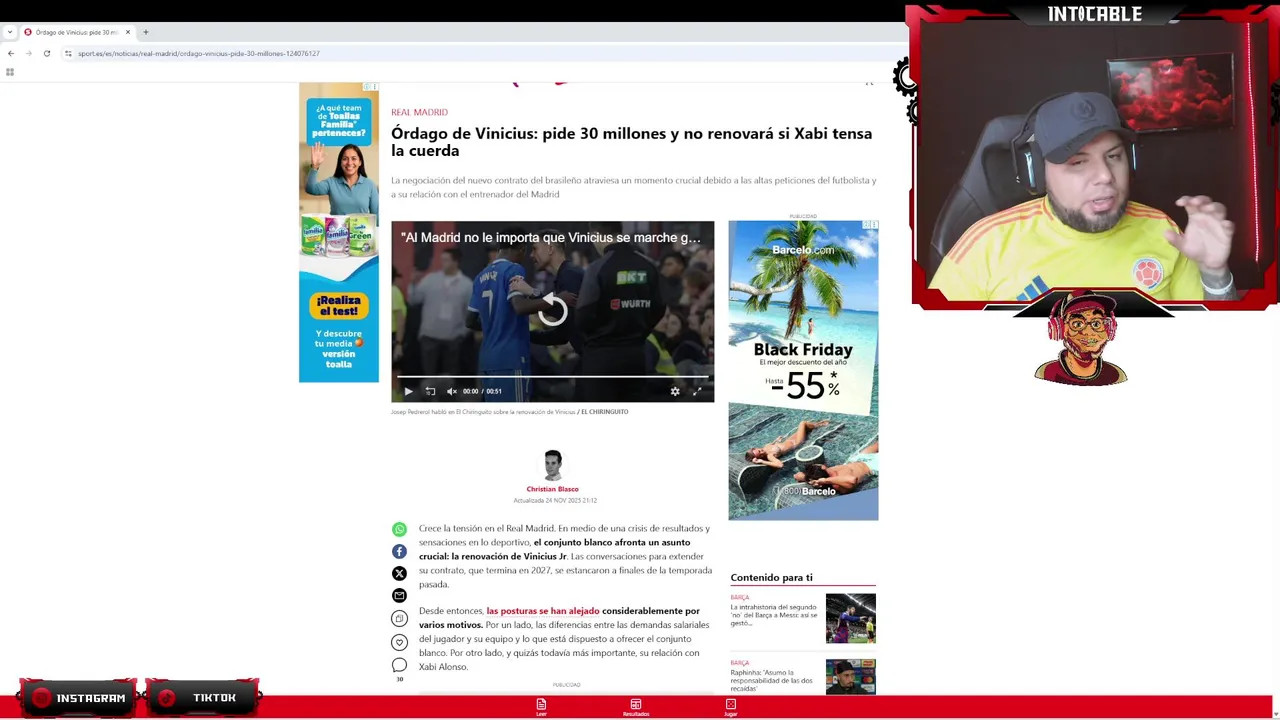This screenshot has width=1280, height=720.
Task: Click the ¡Realiza el test! ad button
Action: [339, 305]
